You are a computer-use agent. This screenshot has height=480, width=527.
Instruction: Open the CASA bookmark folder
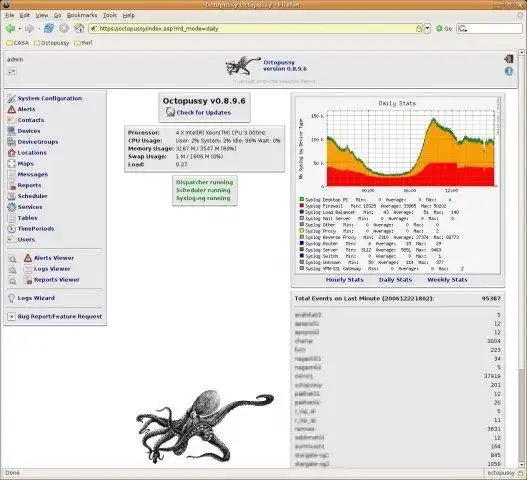[18, 43]
